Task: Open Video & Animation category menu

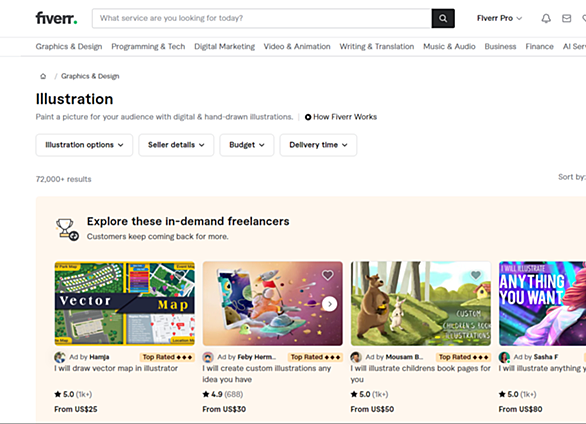Action: point(297,47)
